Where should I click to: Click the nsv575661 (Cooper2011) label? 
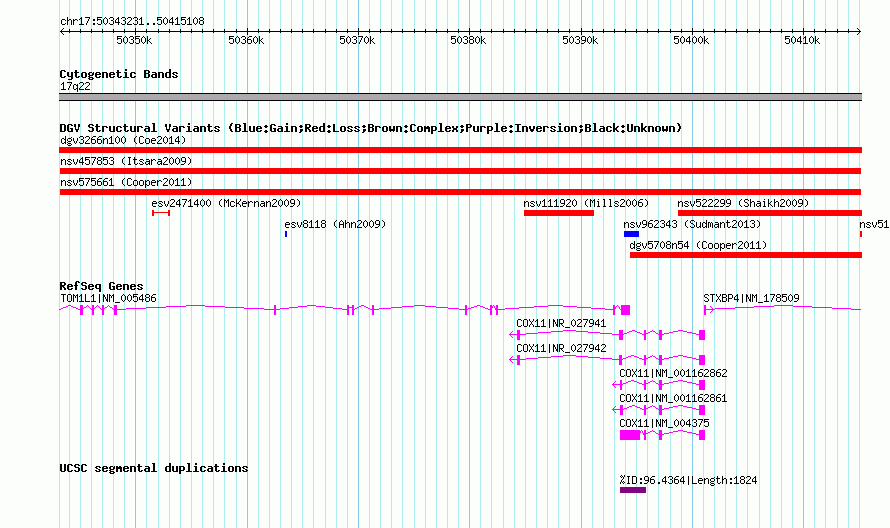coord(126,182)
